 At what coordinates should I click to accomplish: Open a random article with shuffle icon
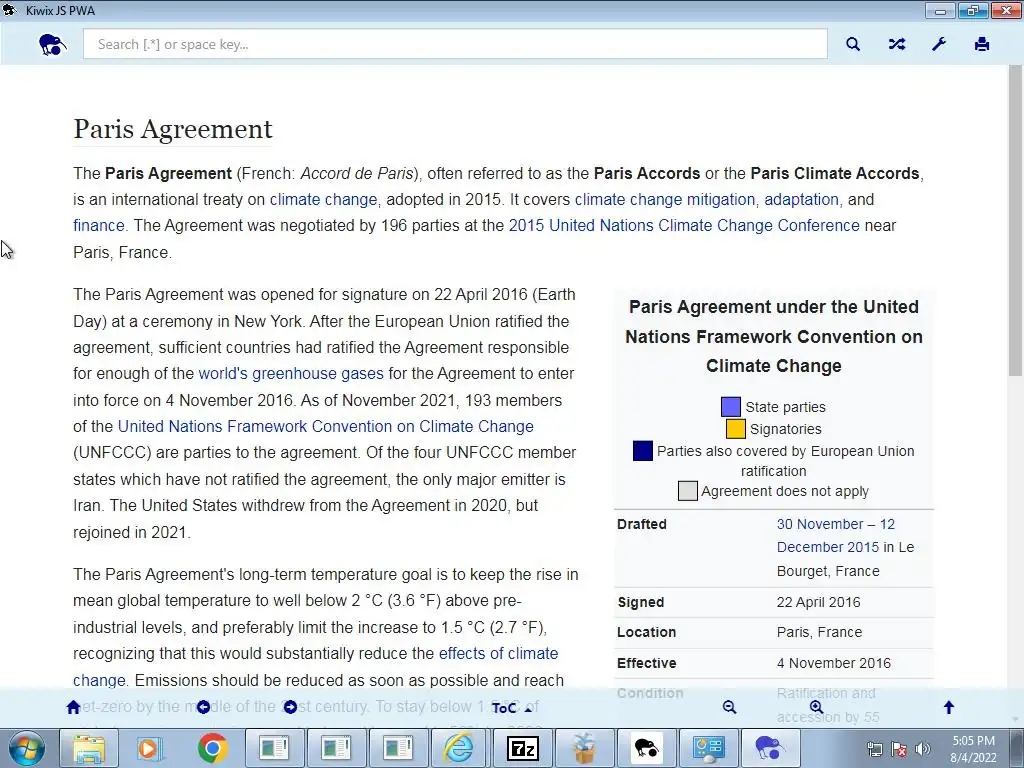pos(897,44)
